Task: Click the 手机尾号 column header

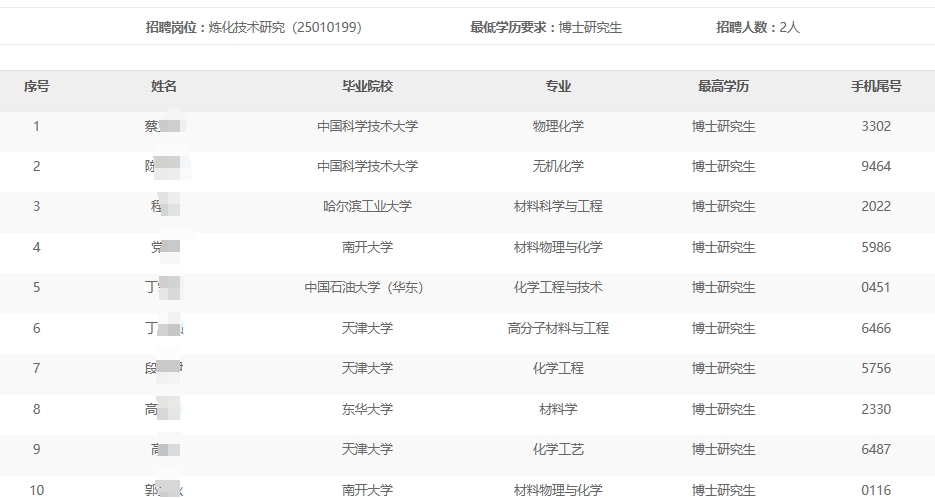Action: click(x=876, y=87)
